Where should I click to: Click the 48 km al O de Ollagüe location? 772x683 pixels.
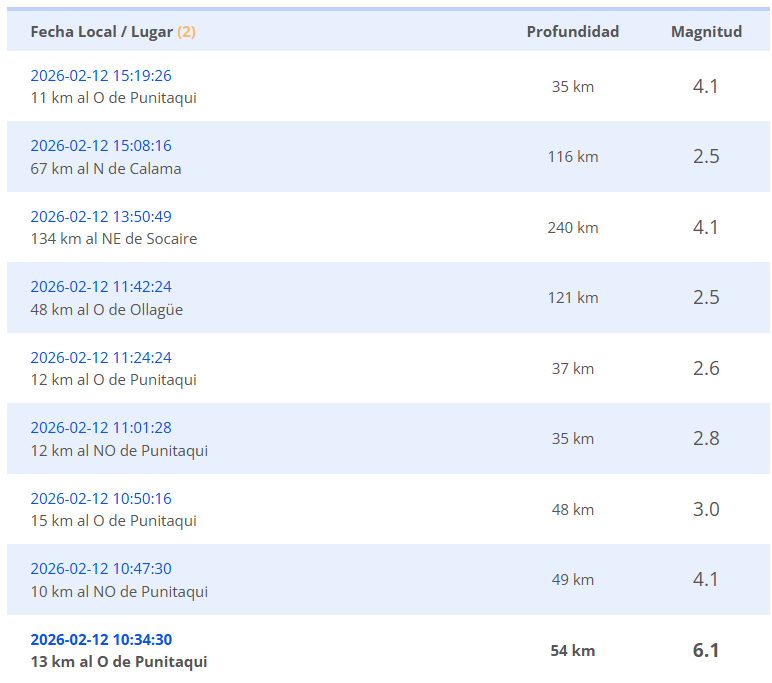[107, 310]
